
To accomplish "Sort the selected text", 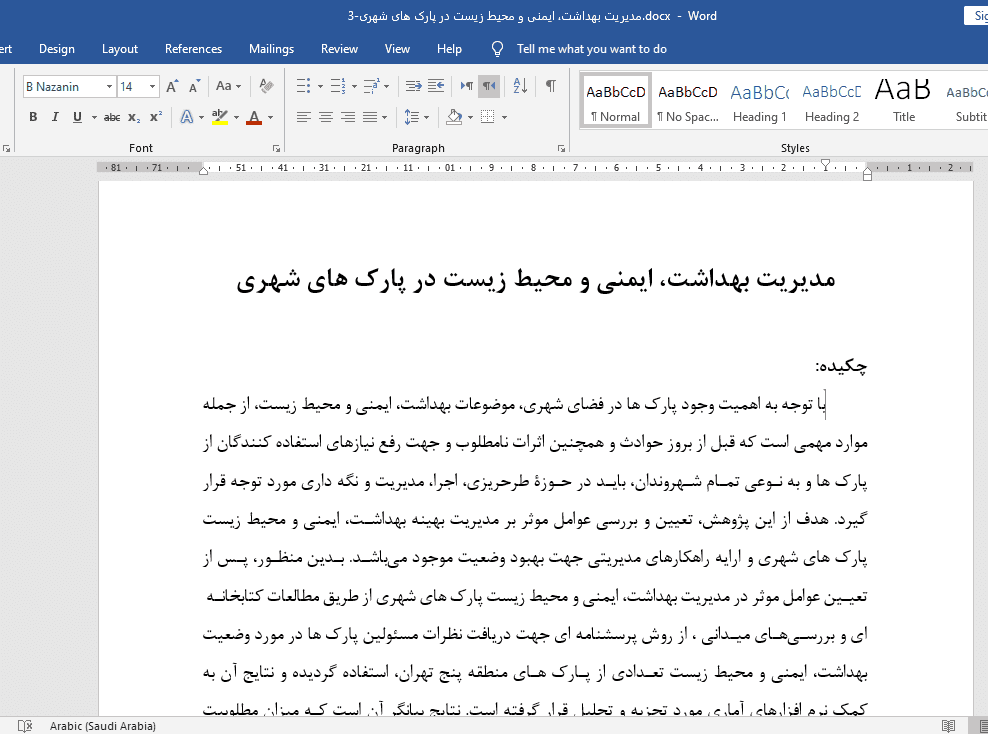I will (520, 86).
